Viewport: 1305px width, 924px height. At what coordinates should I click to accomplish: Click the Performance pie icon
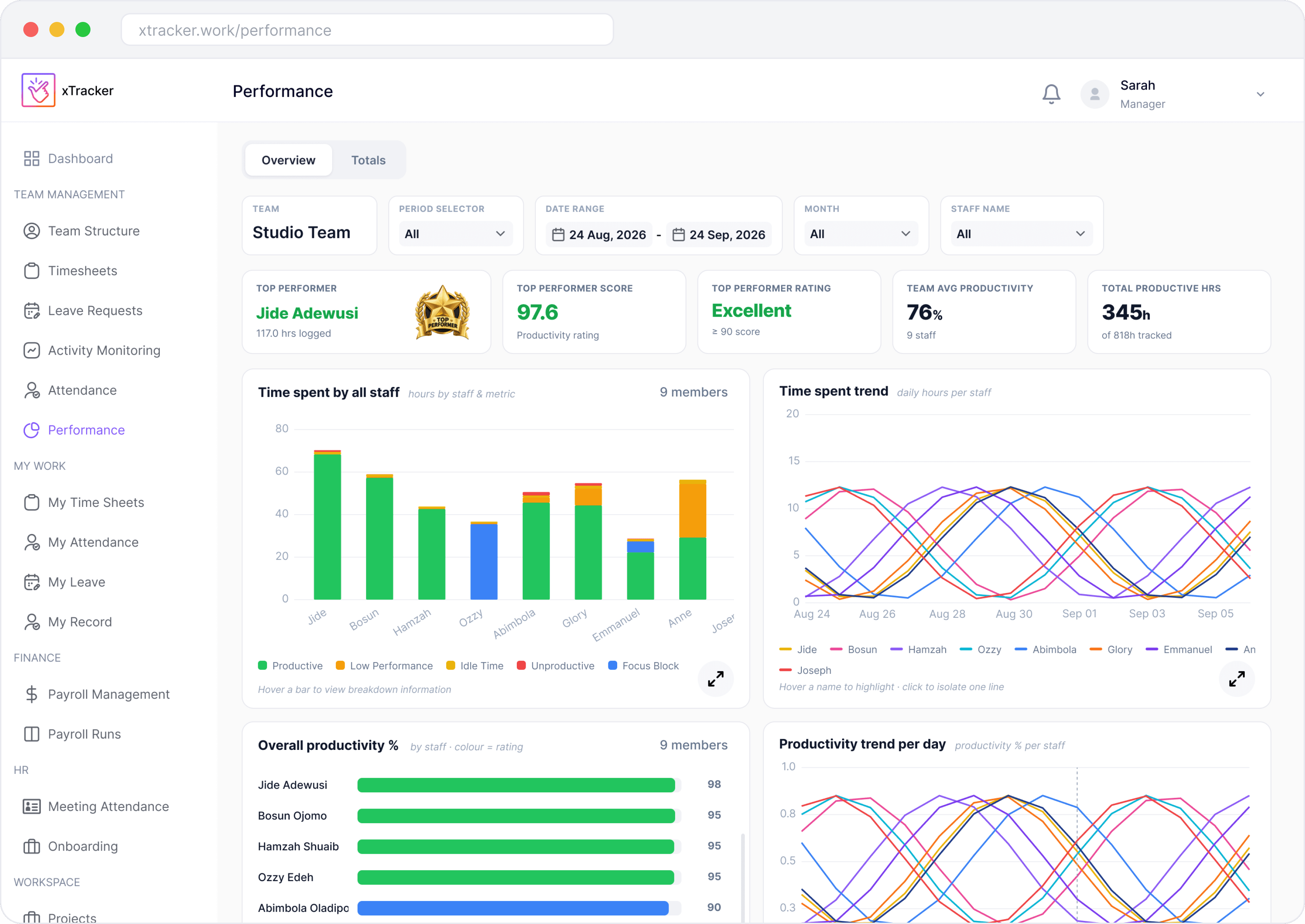tap(31, 430)
